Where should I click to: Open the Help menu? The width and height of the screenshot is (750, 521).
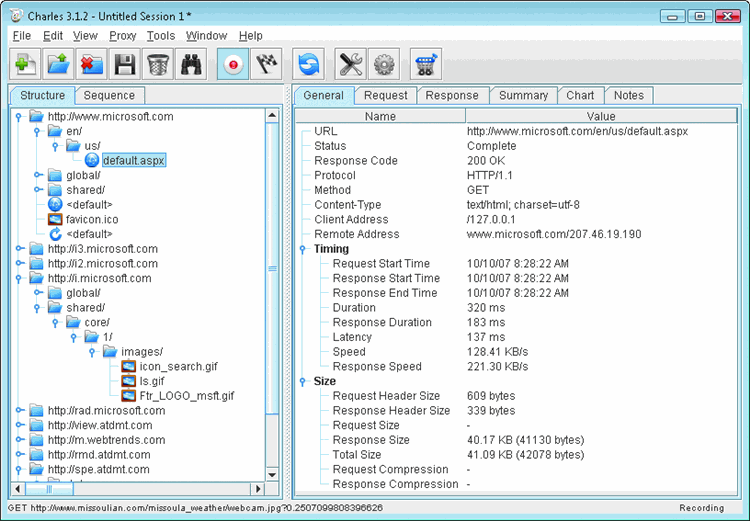tap(251, 36)
